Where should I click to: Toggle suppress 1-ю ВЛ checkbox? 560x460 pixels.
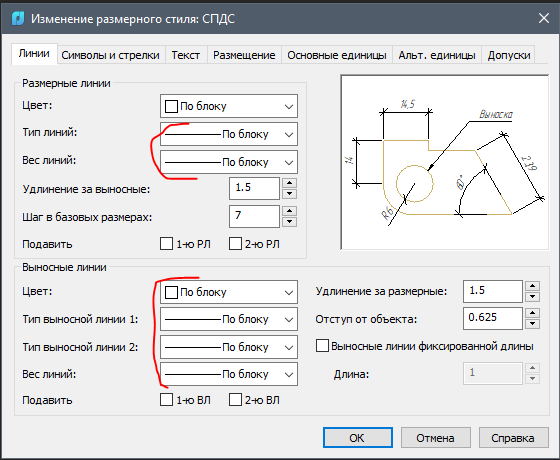click(166, 400)
